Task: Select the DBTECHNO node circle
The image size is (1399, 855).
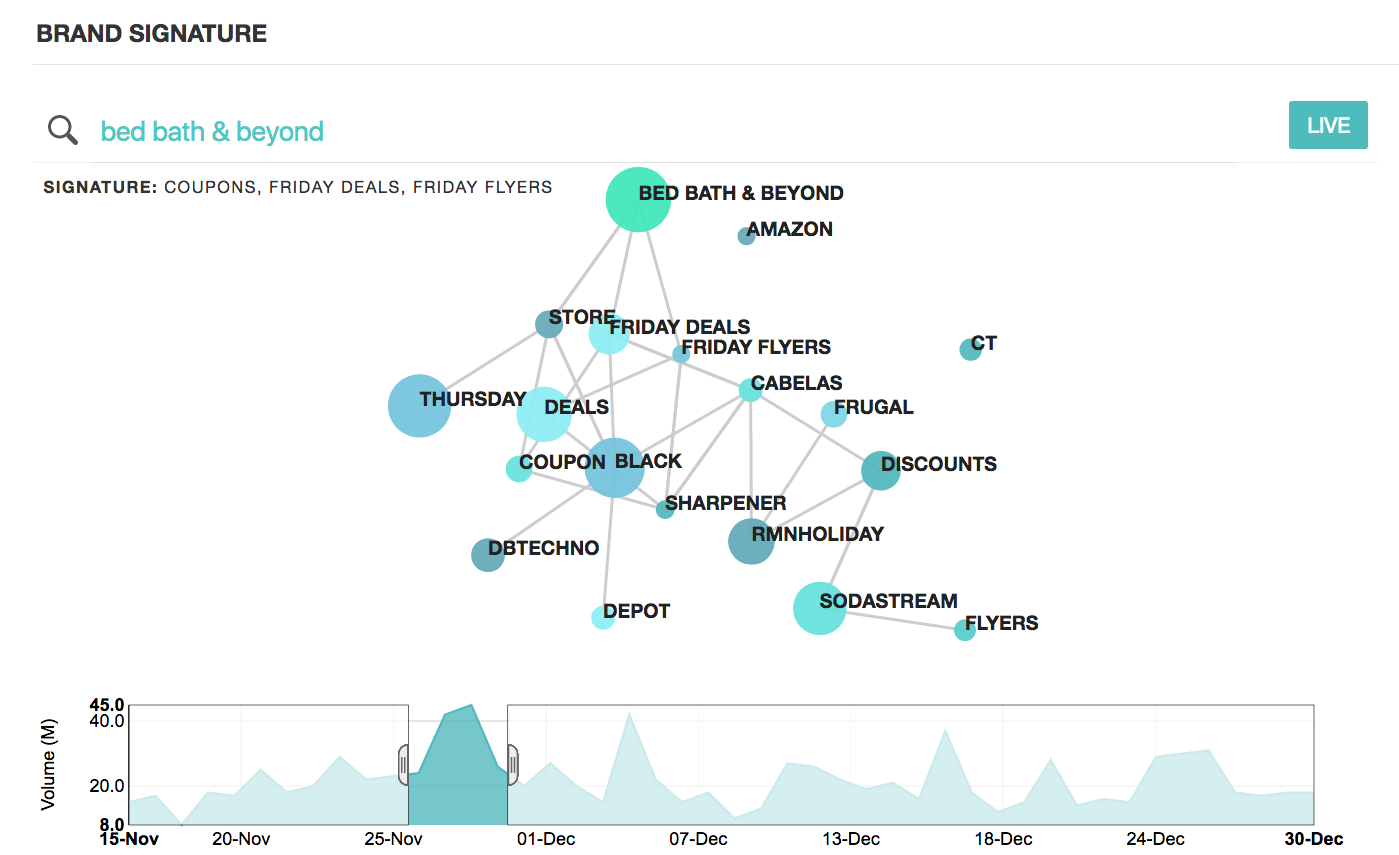Action: [x=487, y=555]
